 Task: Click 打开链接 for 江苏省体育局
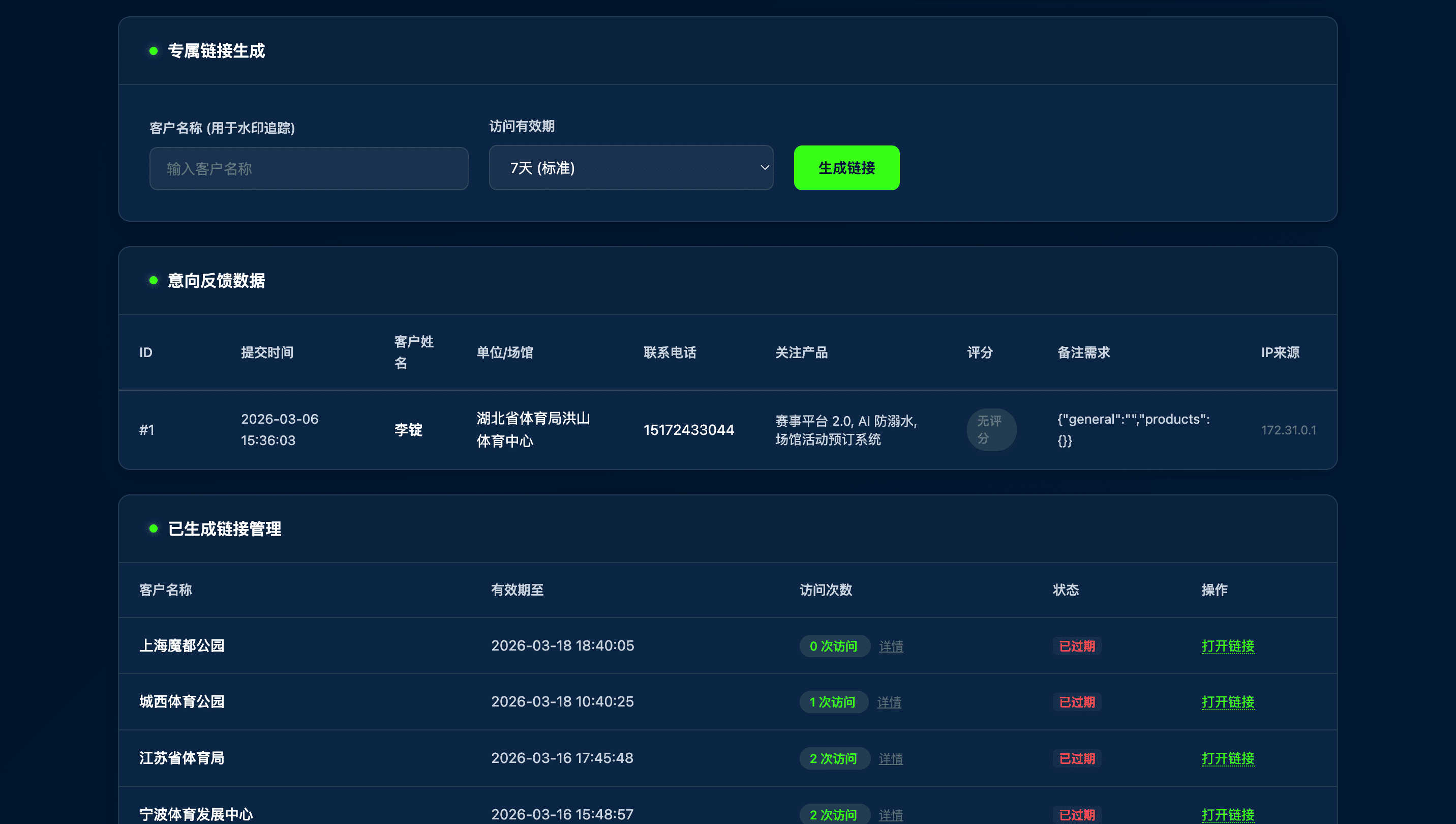[x=1227, y=758]
